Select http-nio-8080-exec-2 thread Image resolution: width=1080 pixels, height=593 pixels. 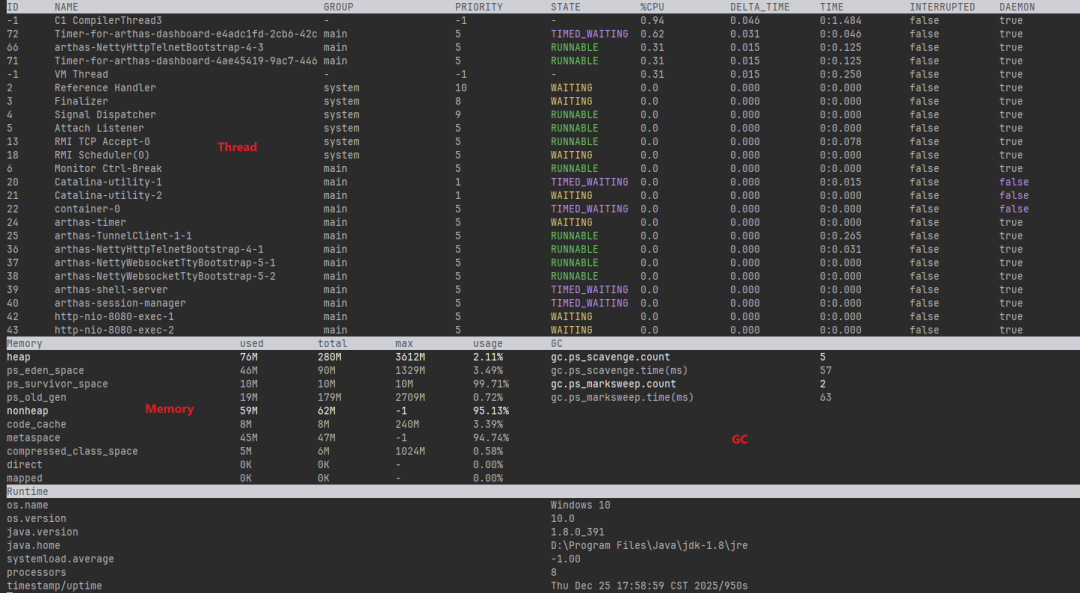(114, 330)
